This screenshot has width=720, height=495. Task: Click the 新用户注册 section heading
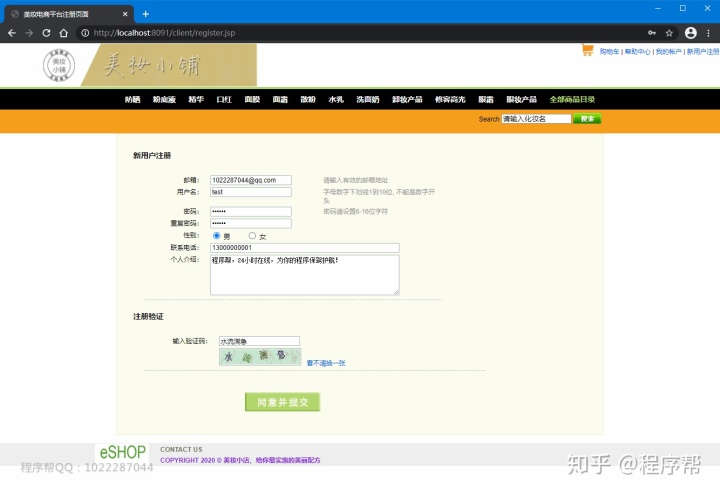tap(152, 156)
